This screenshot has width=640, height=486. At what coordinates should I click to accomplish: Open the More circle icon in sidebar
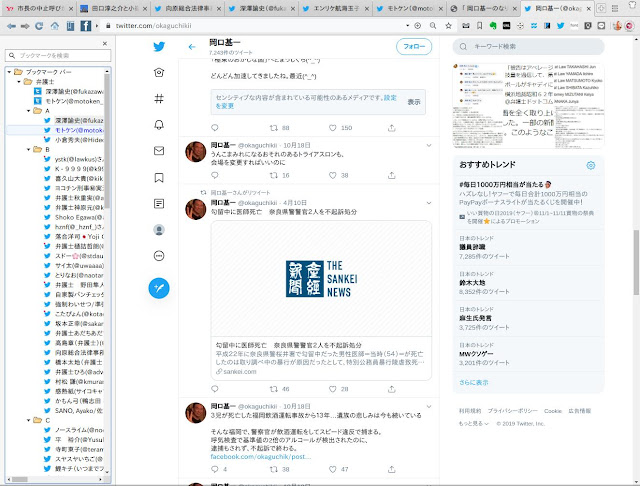[159, 256]
